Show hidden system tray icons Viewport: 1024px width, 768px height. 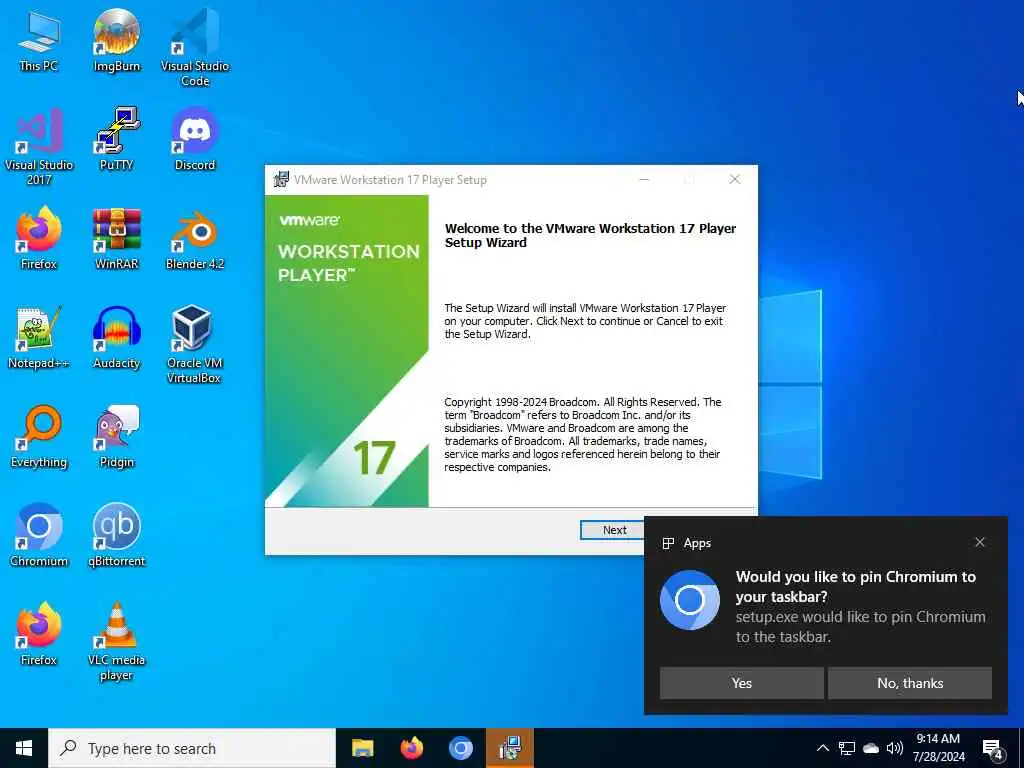pyautogui.click(x=823, y=748)
